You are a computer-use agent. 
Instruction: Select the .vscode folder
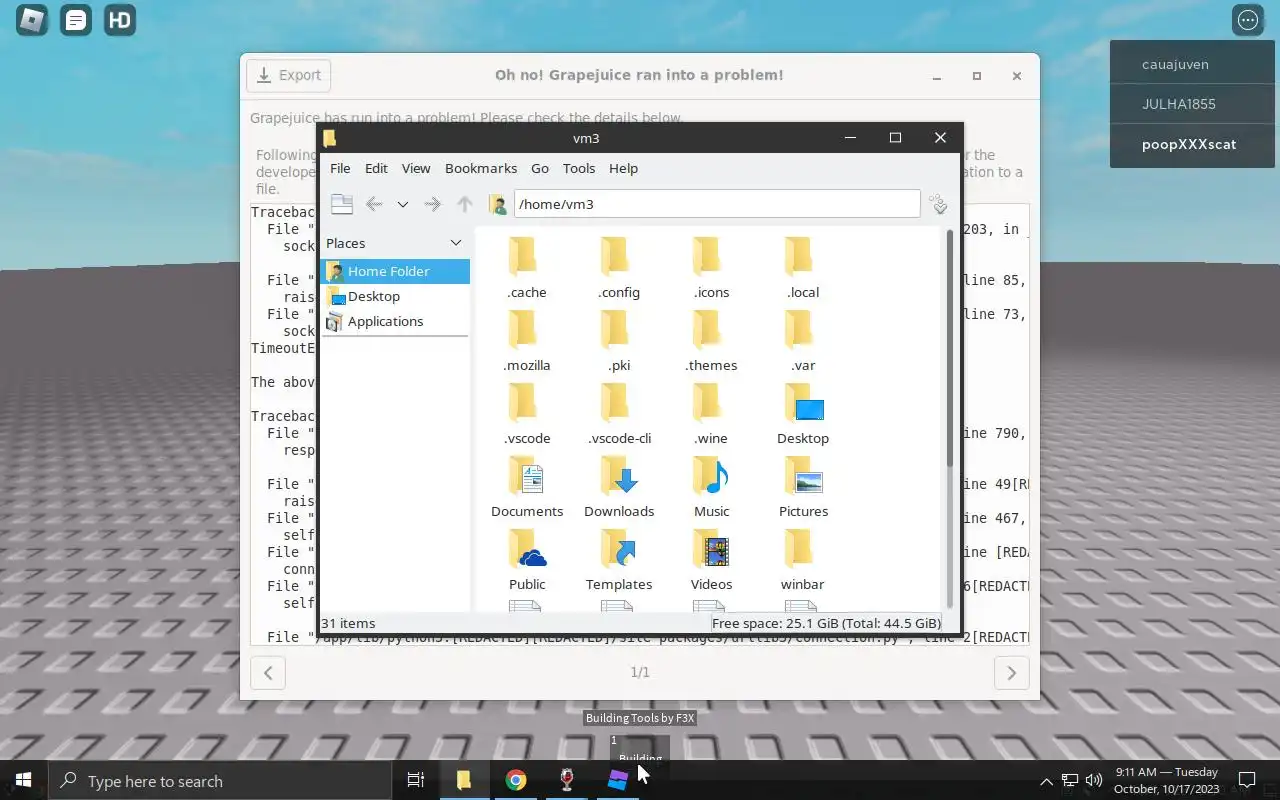[x=527, y=414]
